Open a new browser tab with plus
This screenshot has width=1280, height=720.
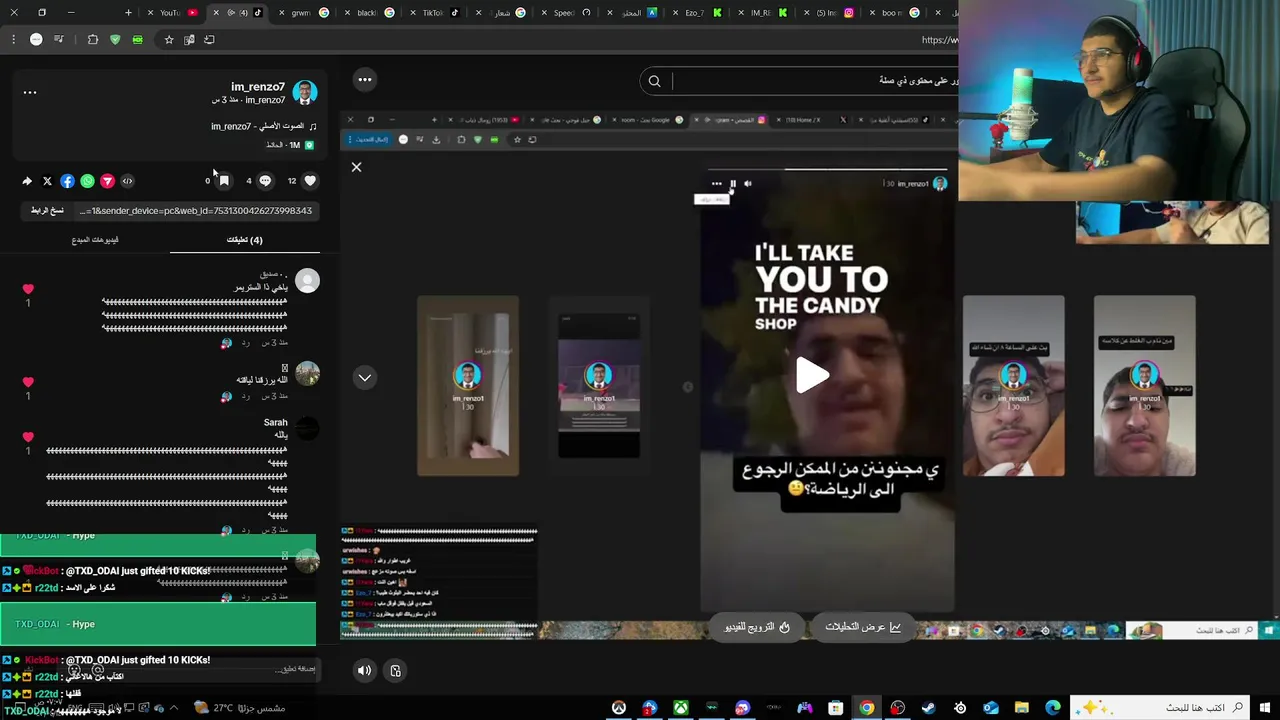128,13
